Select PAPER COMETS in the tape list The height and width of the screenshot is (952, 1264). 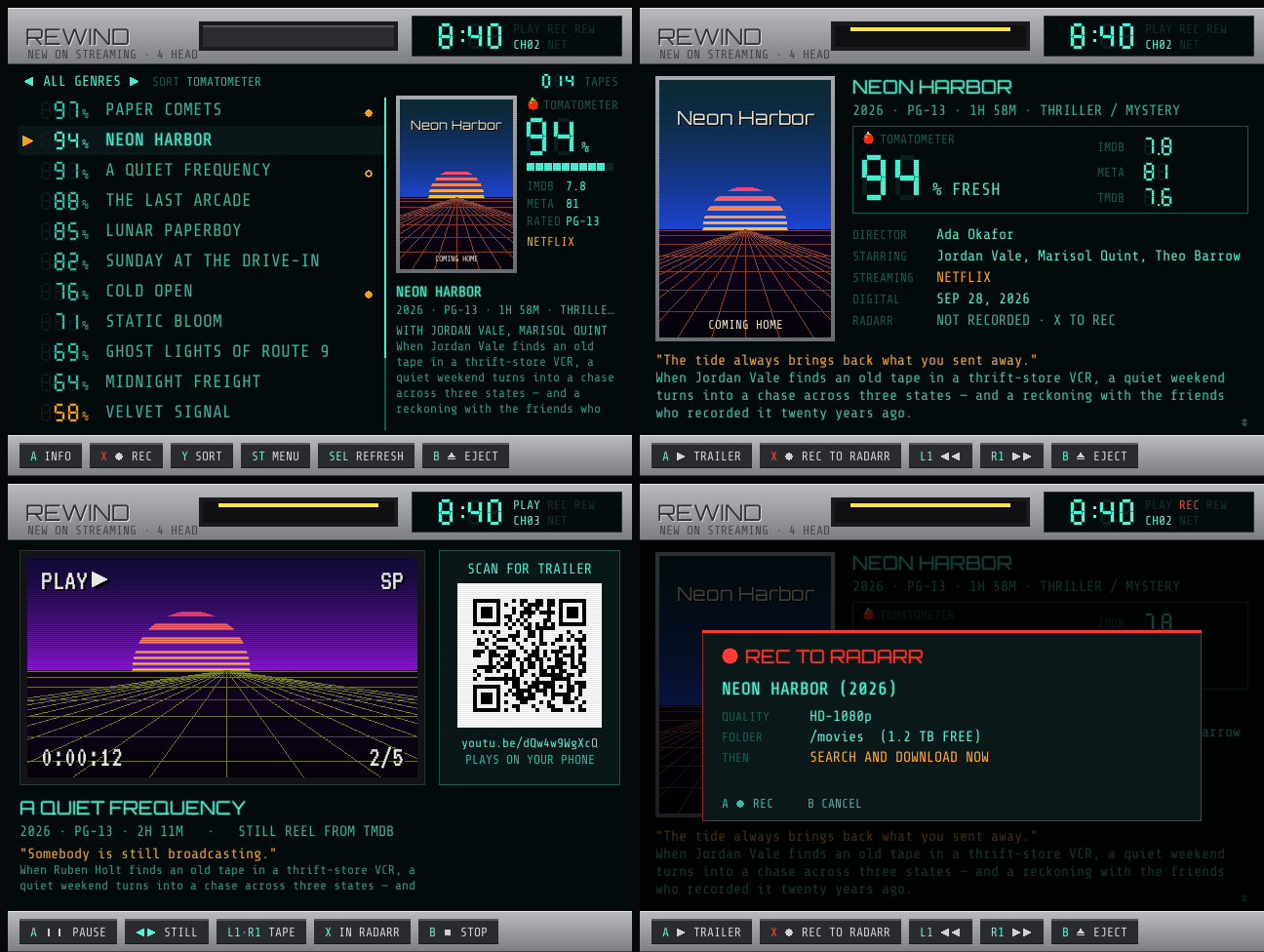point(201,109)
